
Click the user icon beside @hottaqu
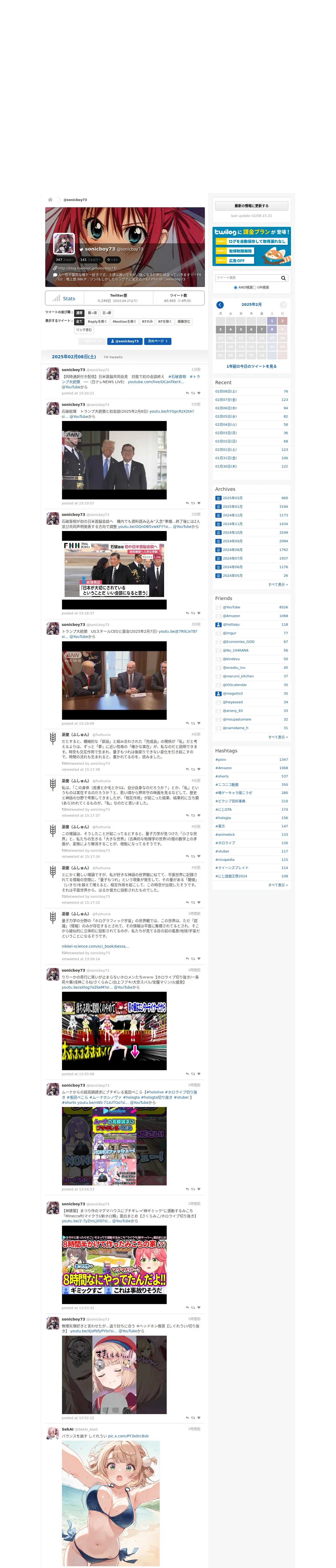click(x=218, y=625)
